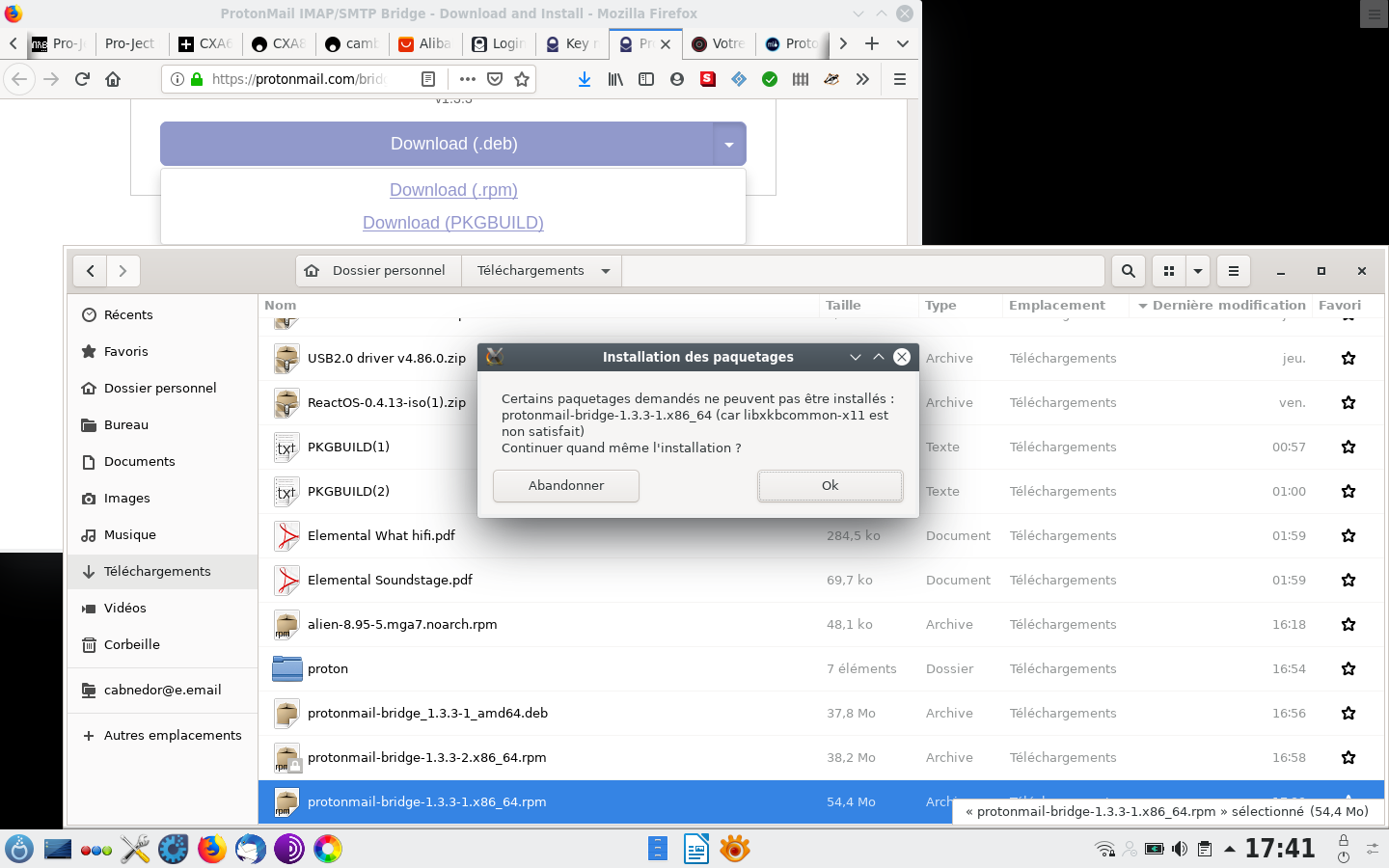Close the active ProtonMail tab
Image resolution: width=1389 pixels, height=868 pixels.
[x=666, y=43]
